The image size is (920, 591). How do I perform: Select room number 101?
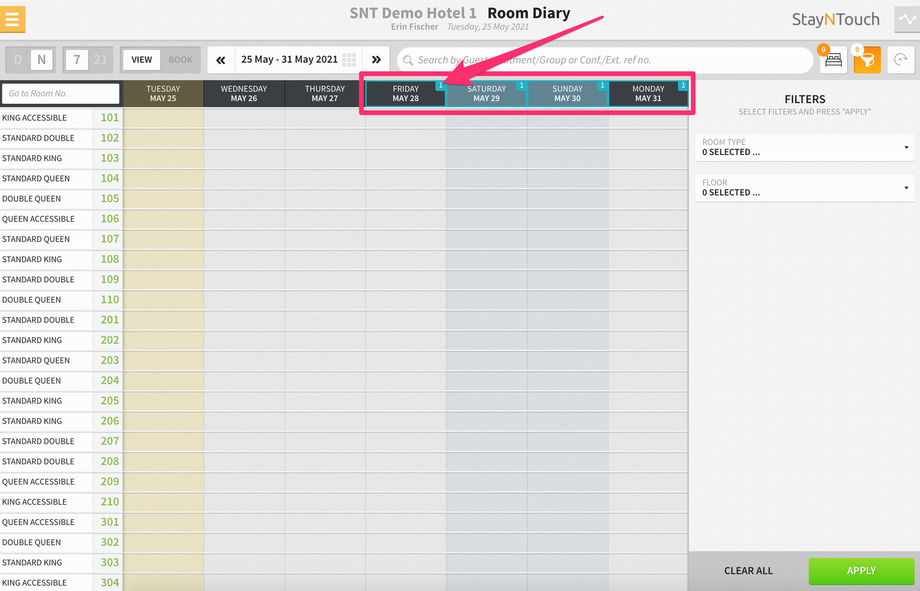click(x=110, y=117)
